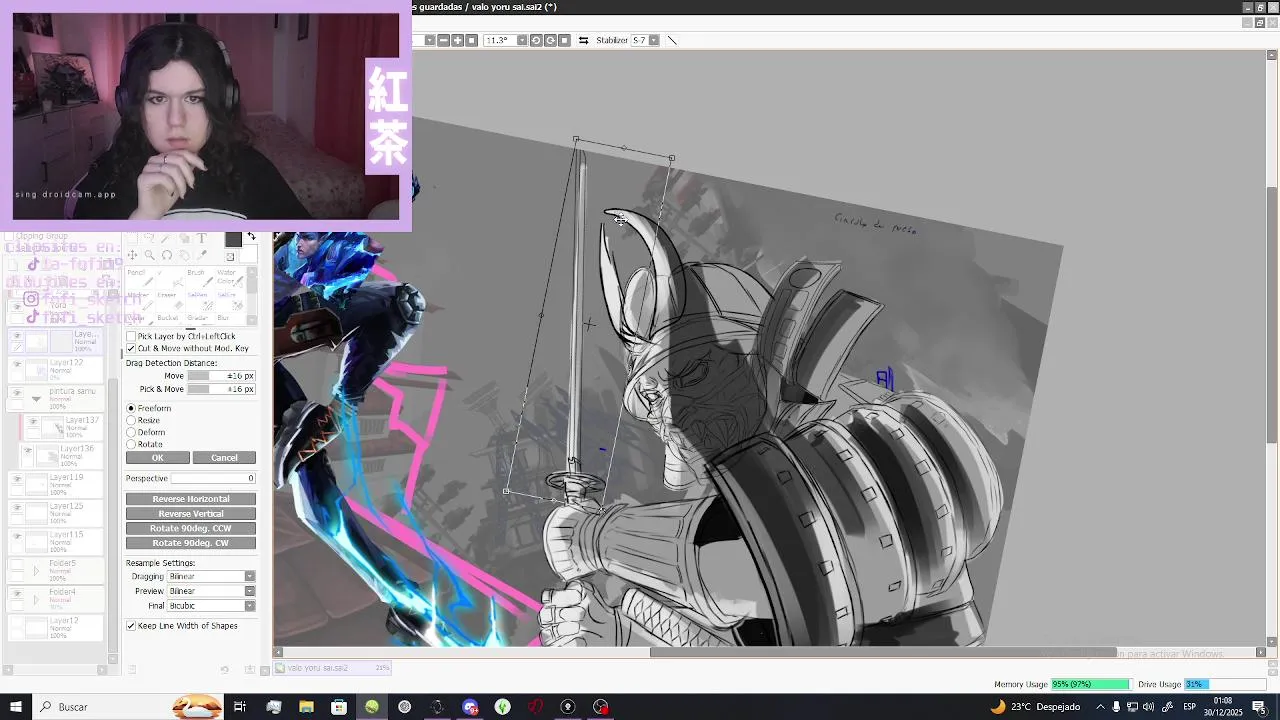Hide Layer122 with its eye icon
Image resolution: width=1280 pixels, height=720 pixels.
[16, 365]
